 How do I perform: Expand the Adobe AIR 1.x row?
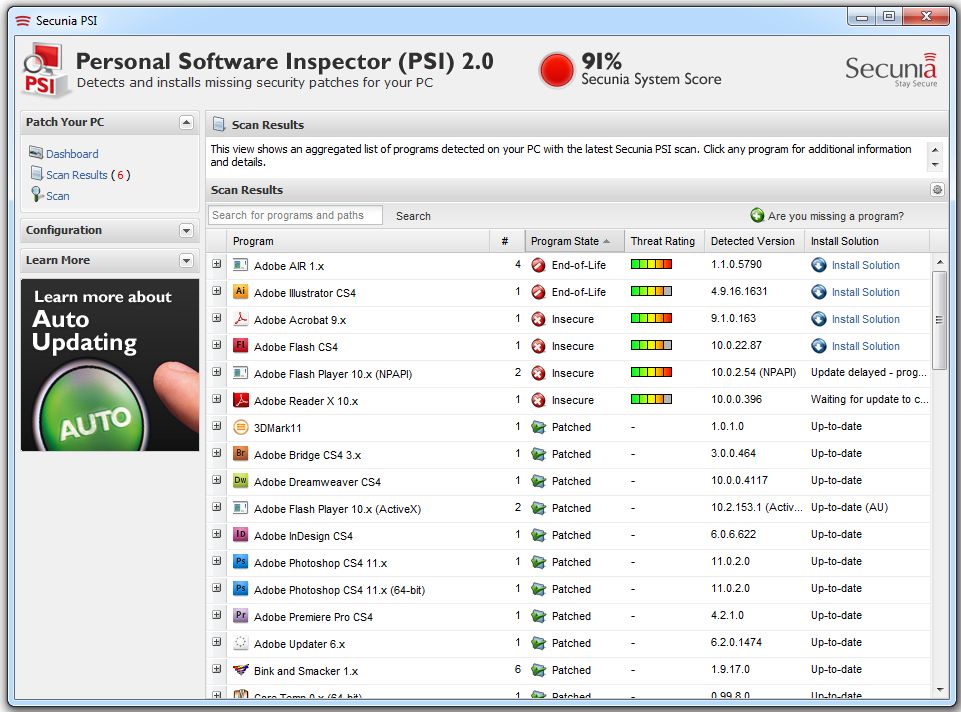[217, 264]
